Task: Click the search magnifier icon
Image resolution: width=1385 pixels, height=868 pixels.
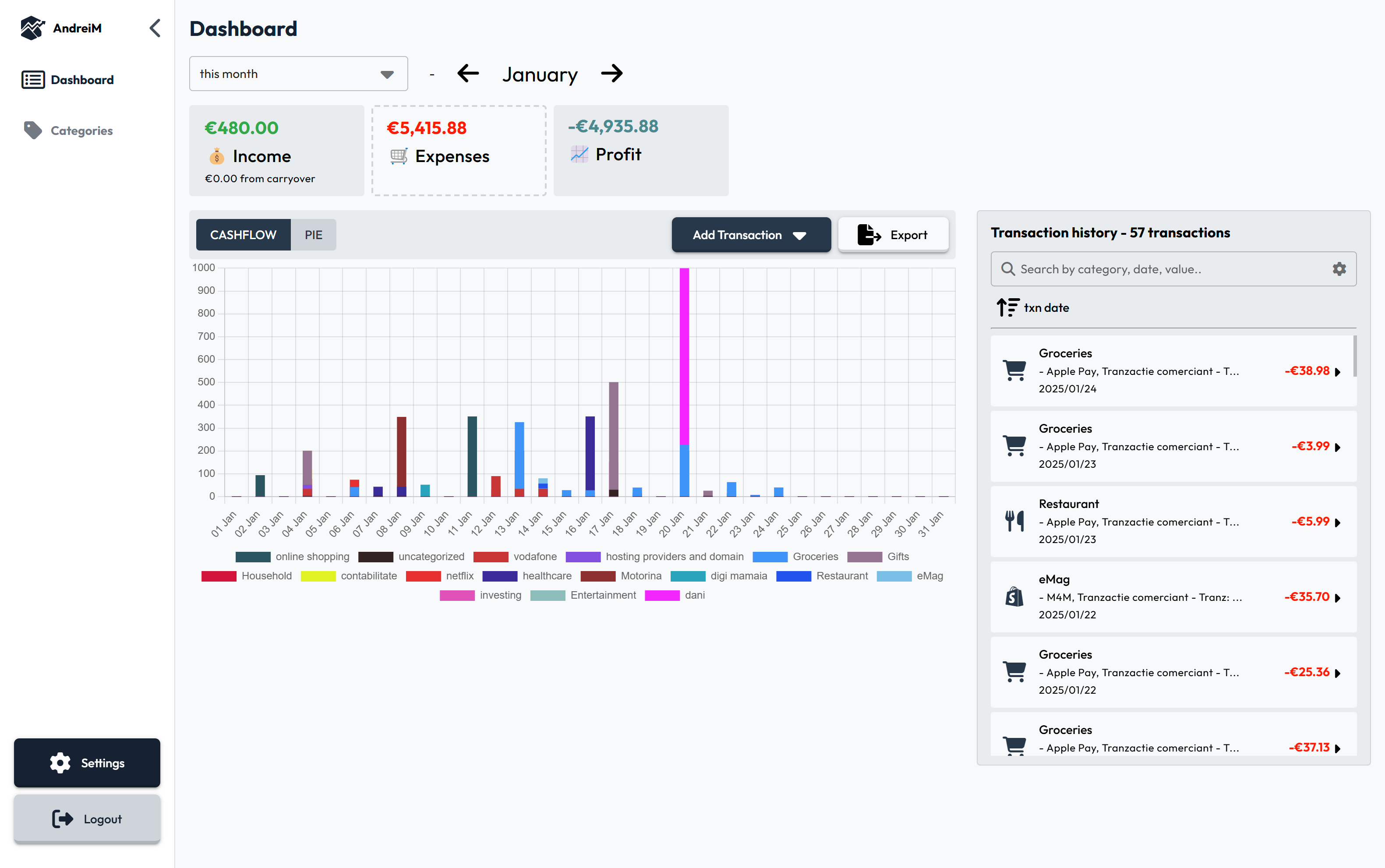Action: coord(1008,268)
